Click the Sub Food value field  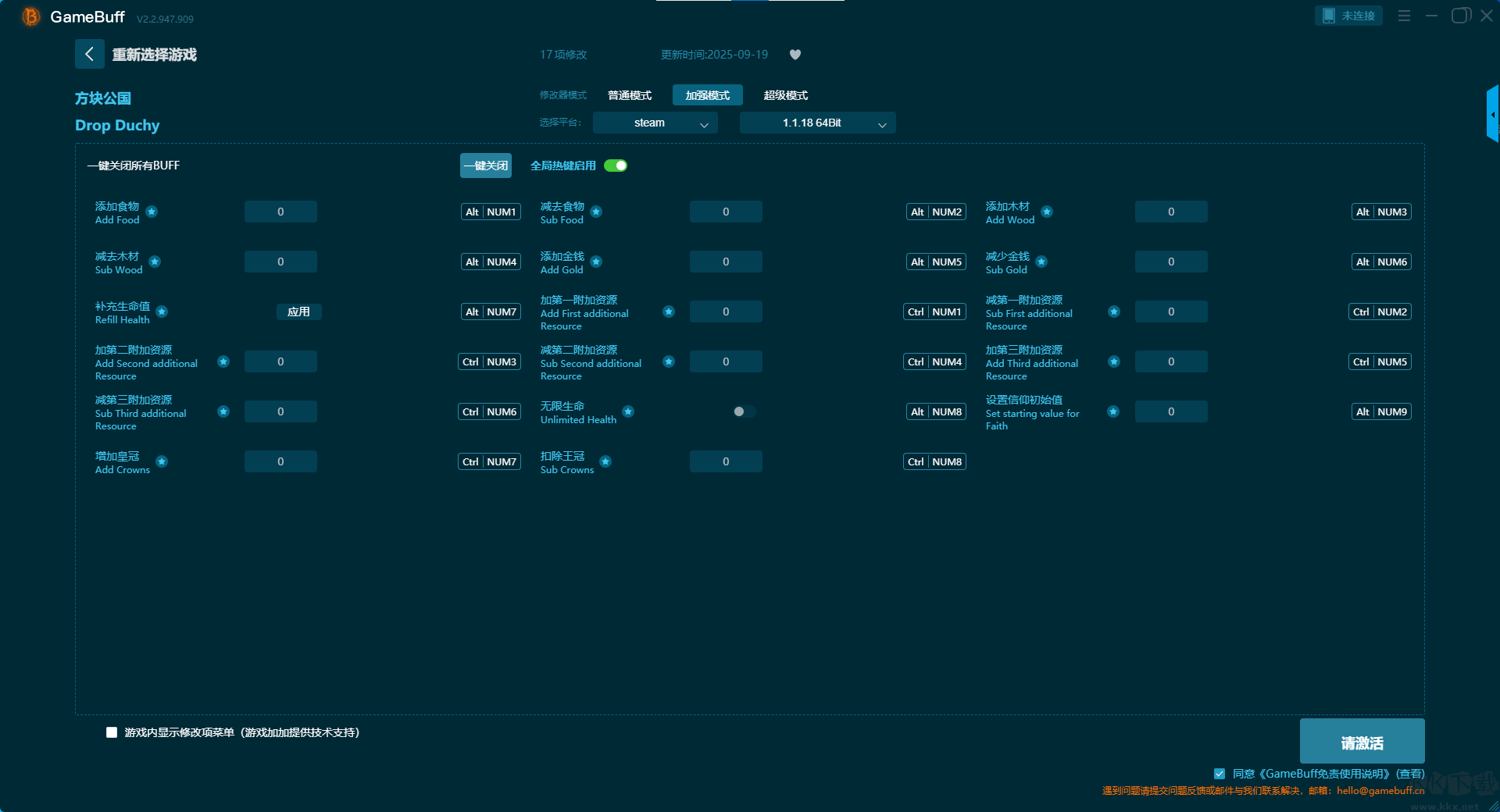pyautogui.click(x=726, y=212)
